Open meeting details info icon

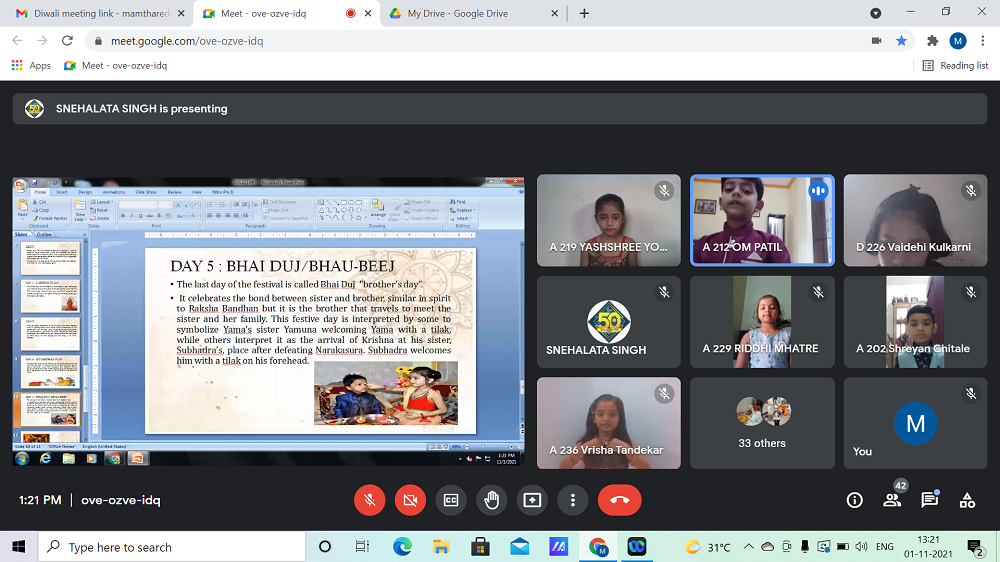(854, 500)
